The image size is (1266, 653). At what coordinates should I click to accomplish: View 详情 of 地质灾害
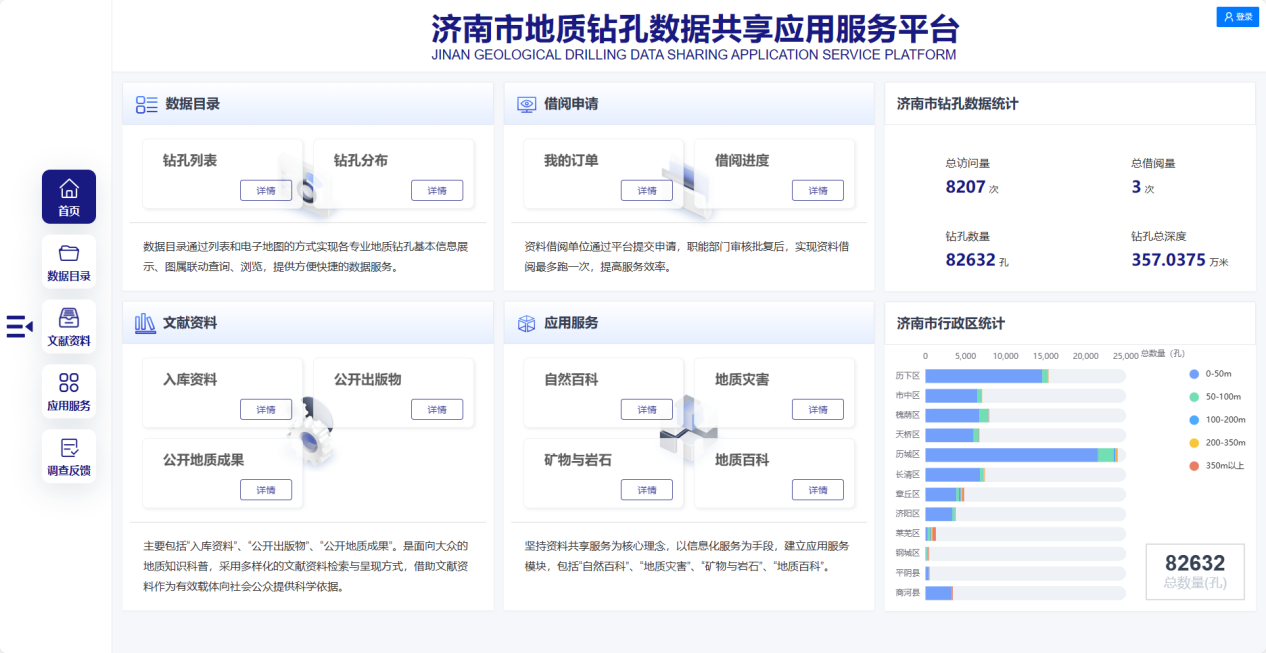pyautogui.click(x=817, y=409)
